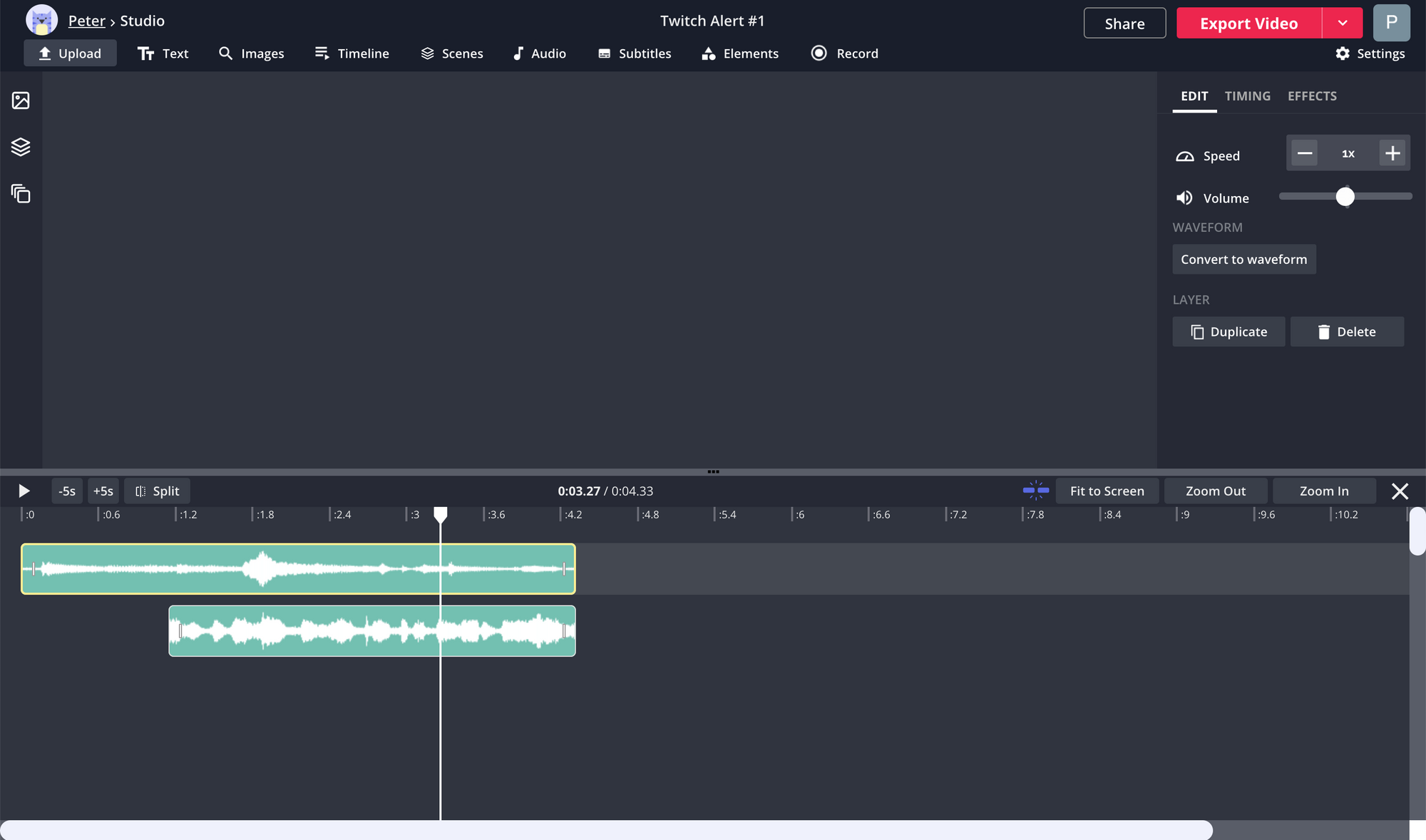
Task: Click the Volume slider handle
Action: click(1345, 197)
